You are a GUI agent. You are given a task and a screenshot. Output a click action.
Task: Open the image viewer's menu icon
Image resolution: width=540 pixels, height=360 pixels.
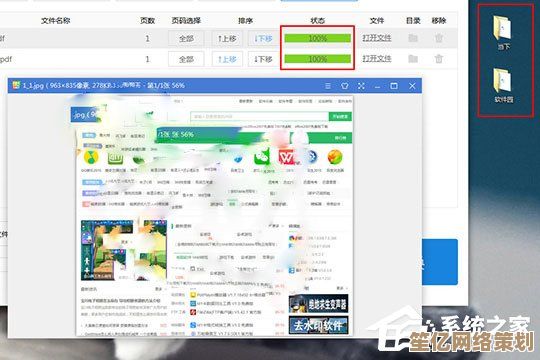[328, 86]
